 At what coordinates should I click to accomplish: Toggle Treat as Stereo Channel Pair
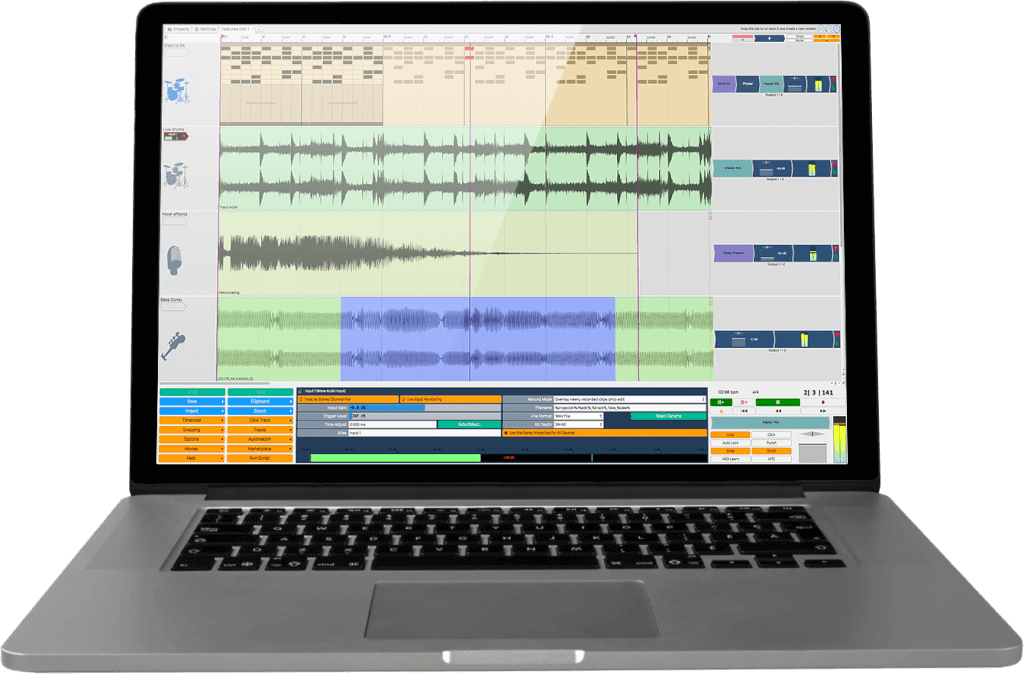coord(346,399)
